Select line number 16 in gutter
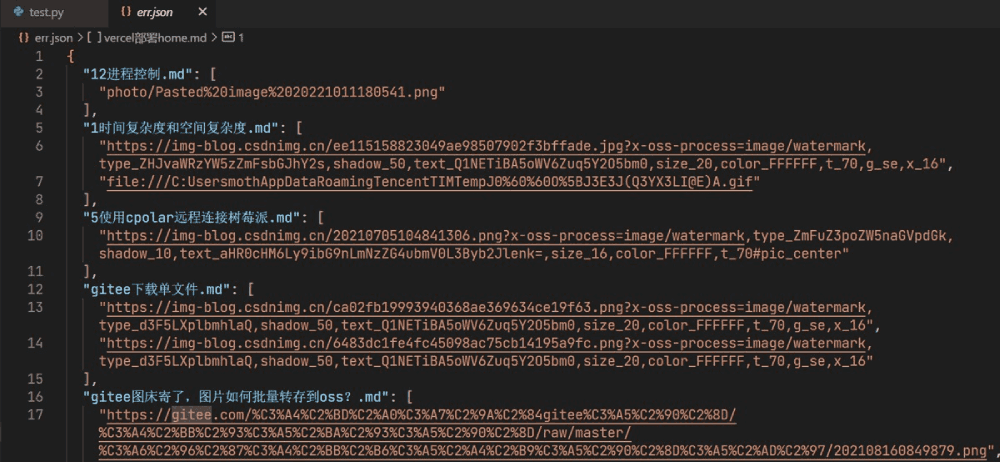Viewport: 1000px width, 462px height. [36, 397]
